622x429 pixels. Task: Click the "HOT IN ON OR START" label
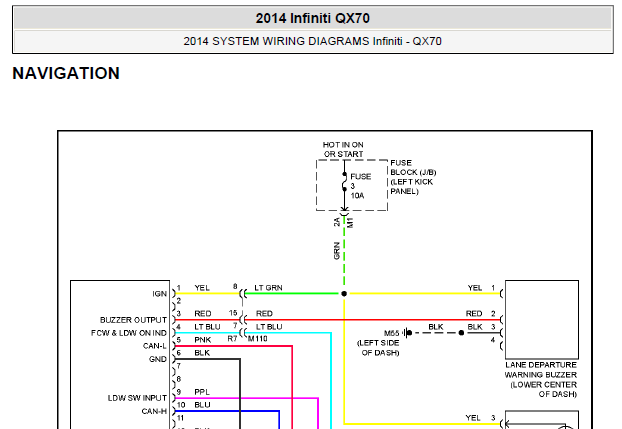click(x=343, y=150)
